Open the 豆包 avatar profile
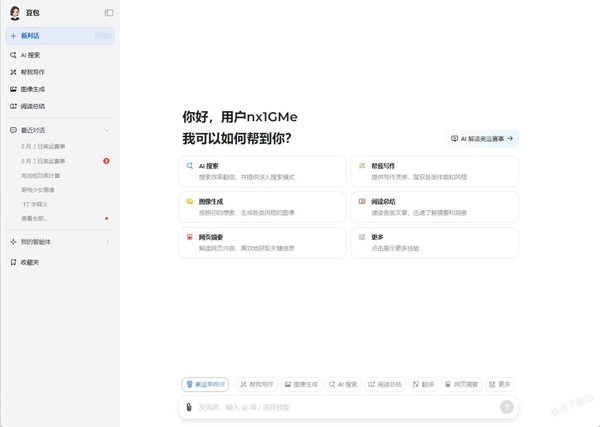The width and height of the screenshot is (600, 427). 15,13
